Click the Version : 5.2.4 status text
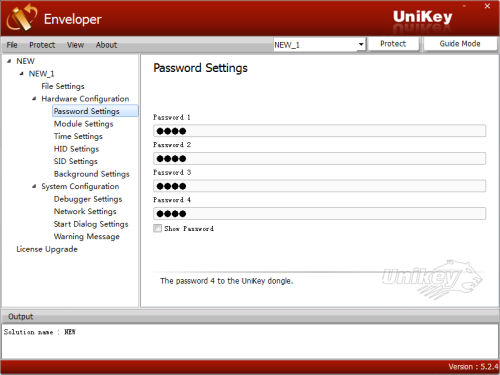 pos(473,367)
